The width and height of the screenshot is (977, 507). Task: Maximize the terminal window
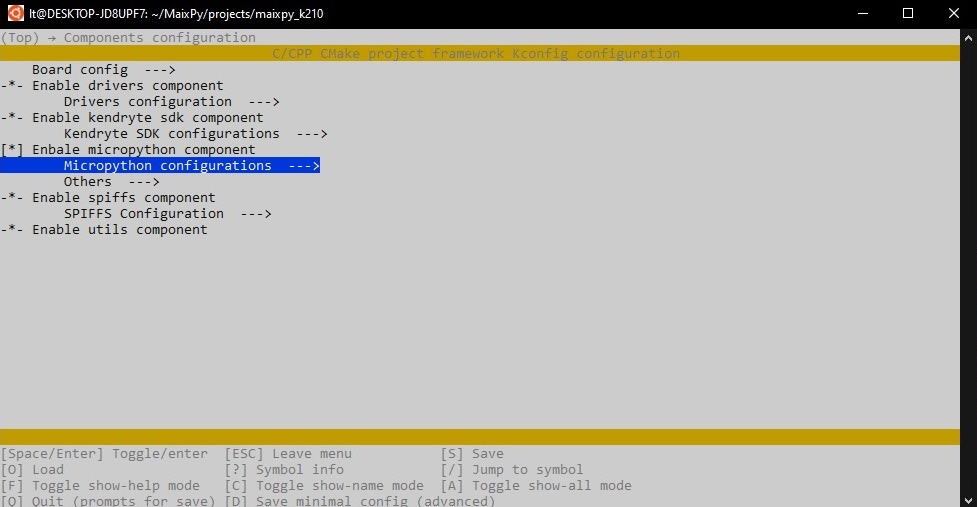(x=908, y=13)
